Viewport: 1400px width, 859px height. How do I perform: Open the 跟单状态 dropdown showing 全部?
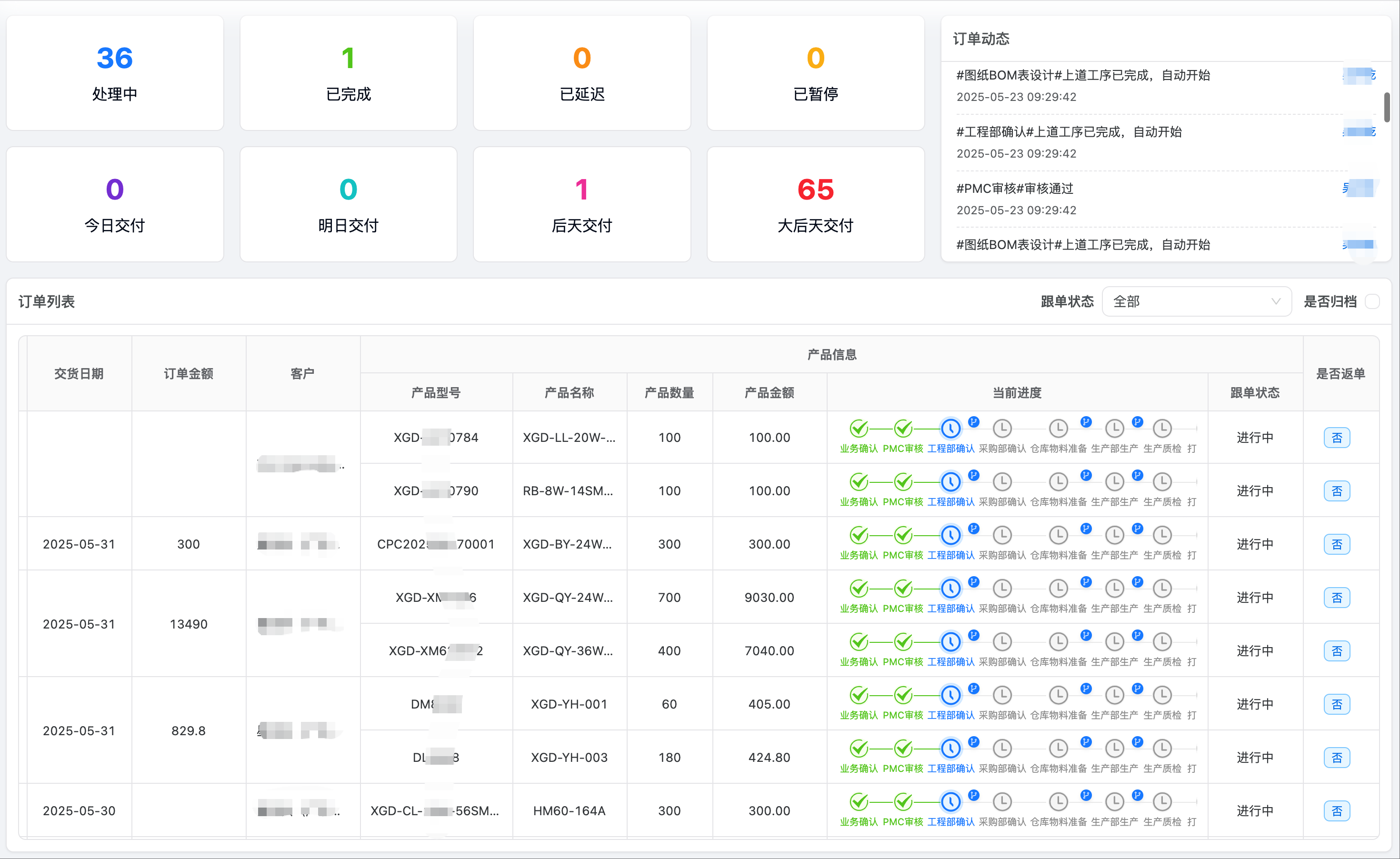1197,302
